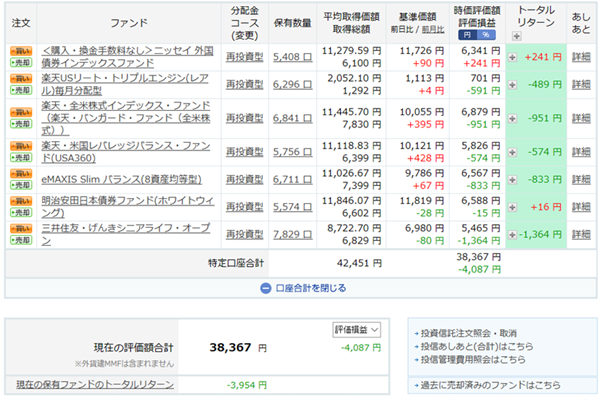Open the 評価損益 dropdown menu
The width and height of the screenshot is (600, 400).
pos(357,329)
